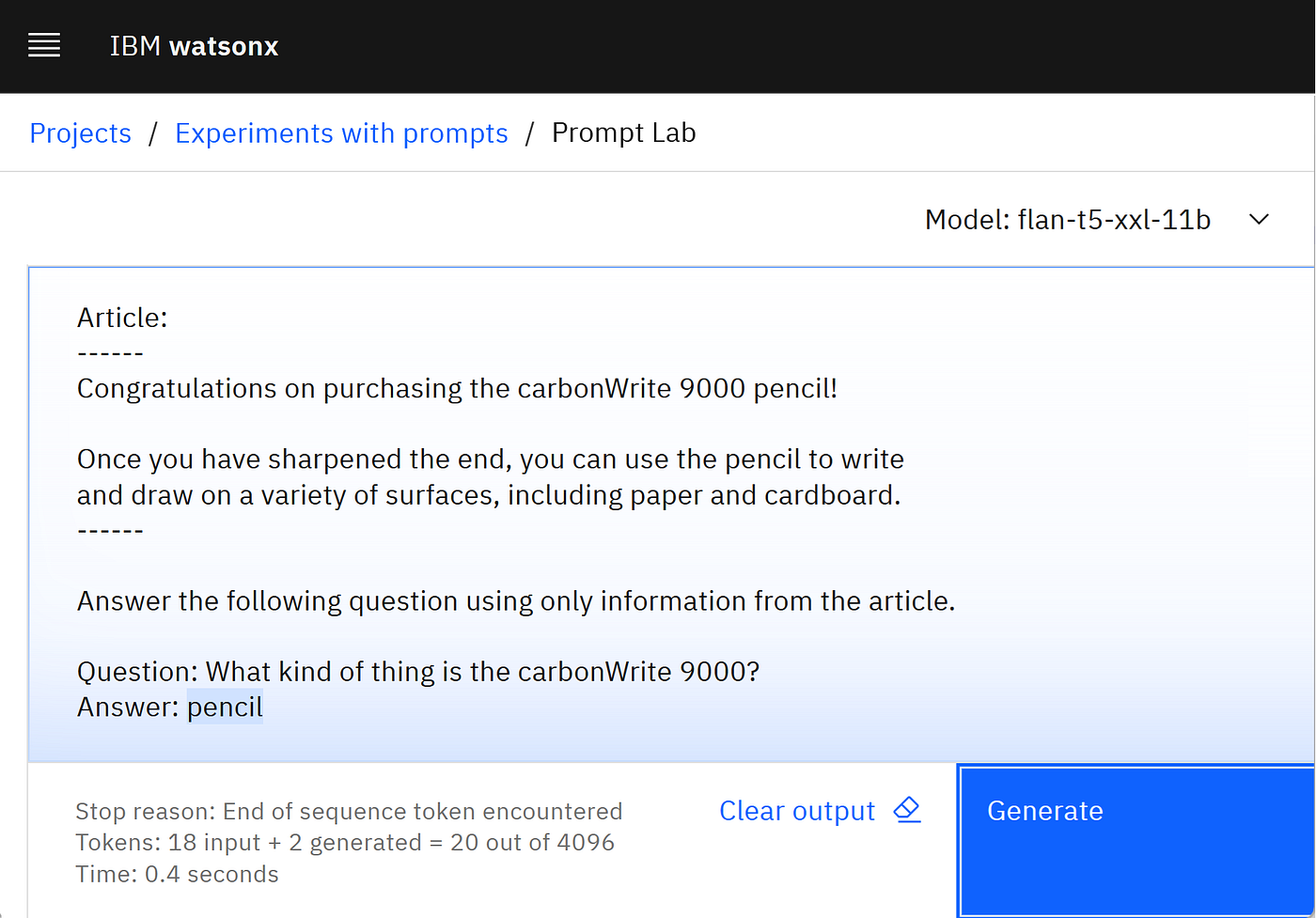Open the Experiments with prompts project

click(341, 132)
